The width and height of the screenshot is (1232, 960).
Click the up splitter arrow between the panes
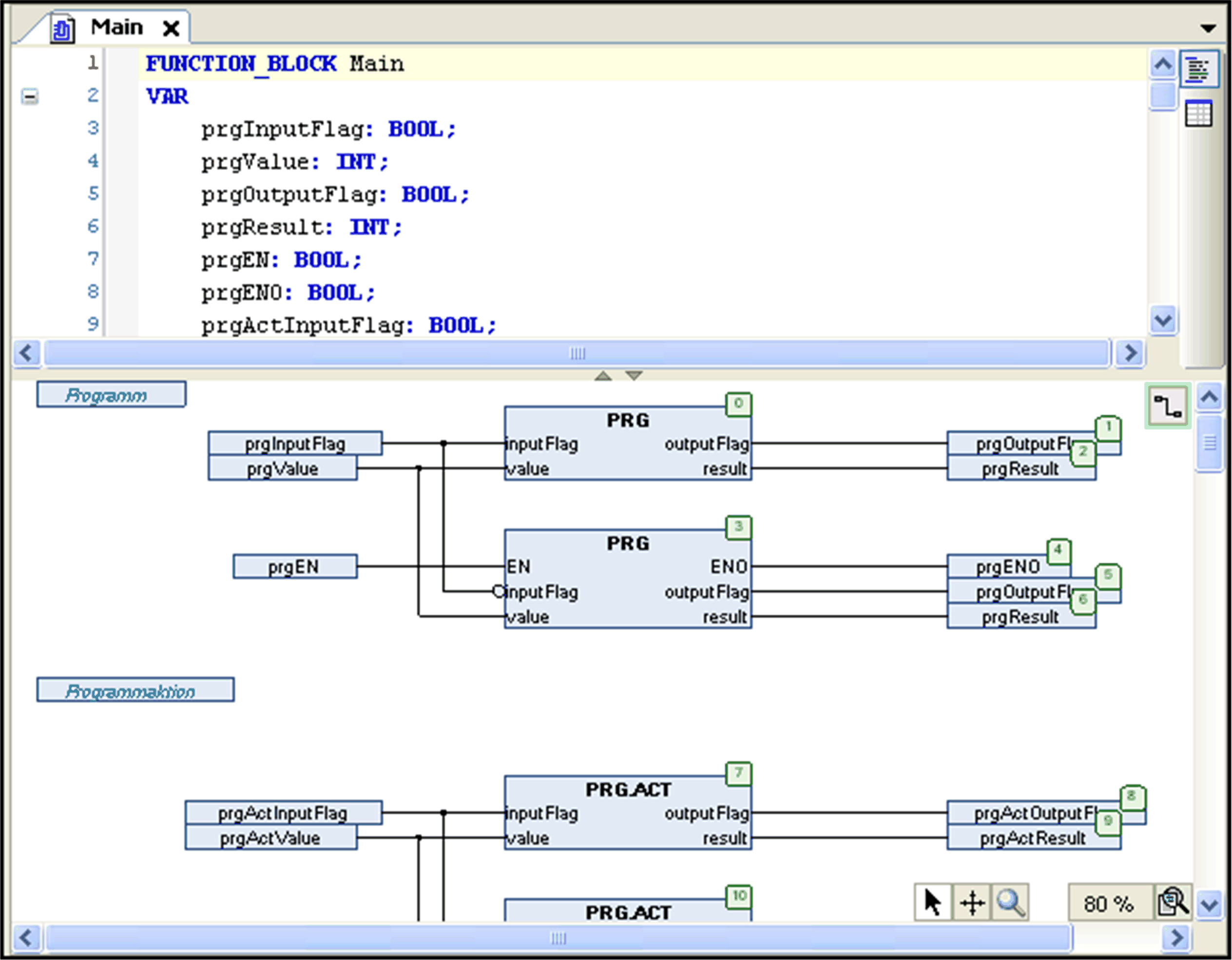coord(604,375)
